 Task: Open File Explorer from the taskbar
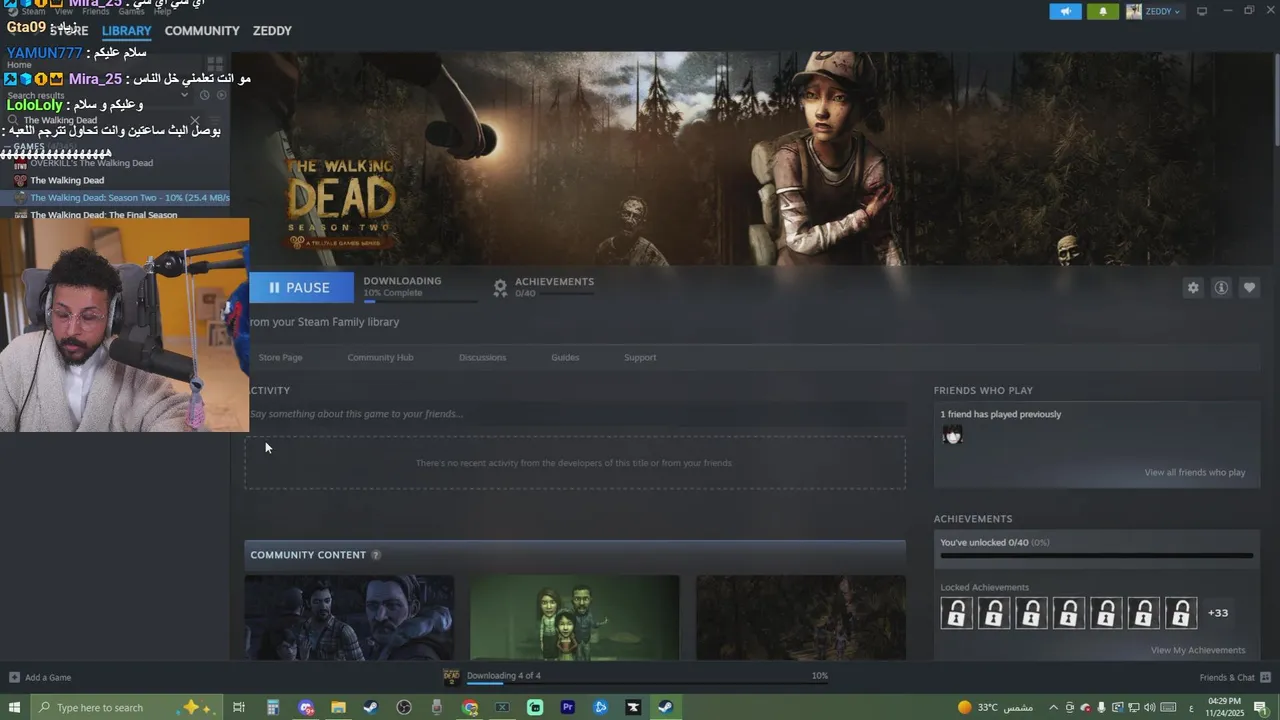(x=338, y=707)
